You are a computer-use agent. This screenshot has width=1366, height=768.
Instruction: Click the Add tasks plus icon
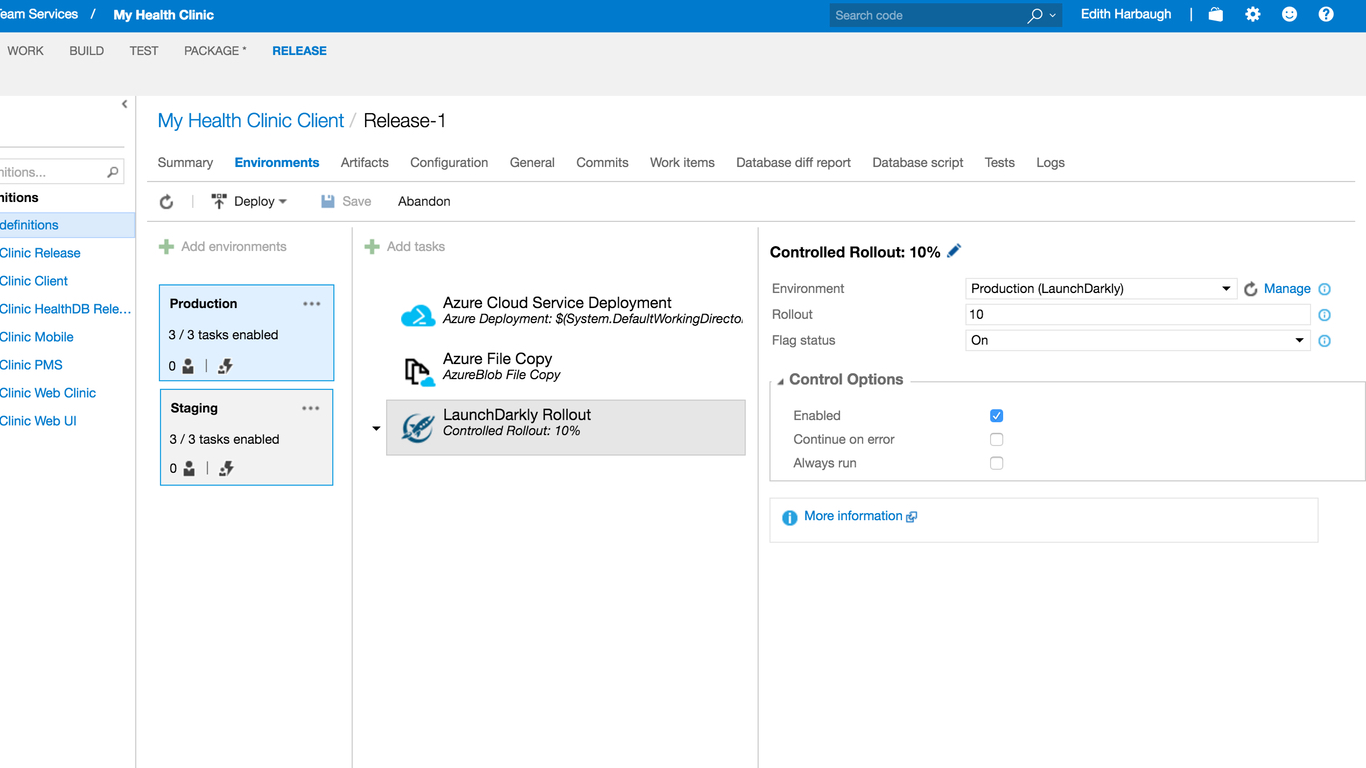(x=372, y=247)
